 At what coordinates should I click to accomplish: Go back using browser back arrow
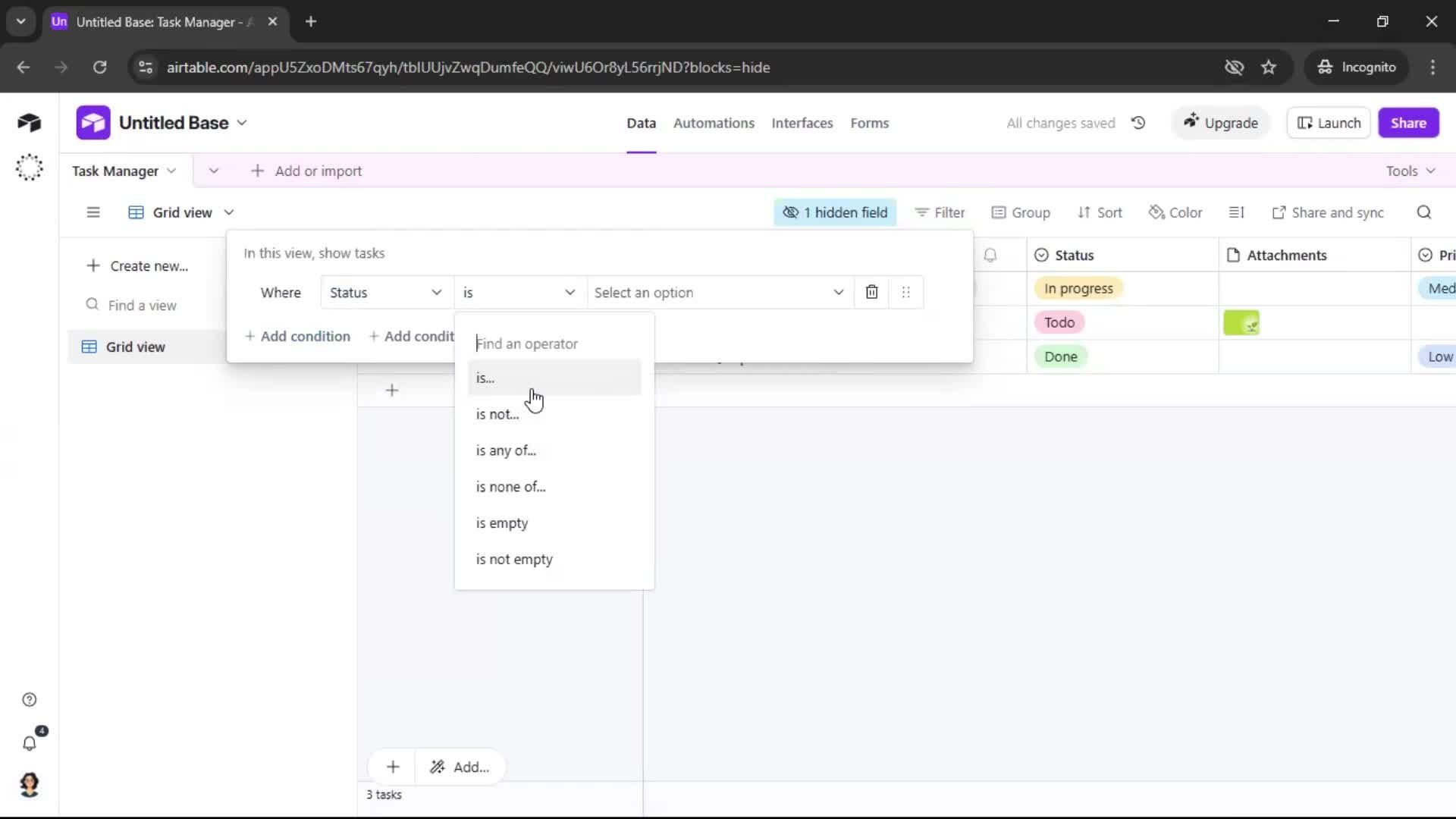point(24,67)
